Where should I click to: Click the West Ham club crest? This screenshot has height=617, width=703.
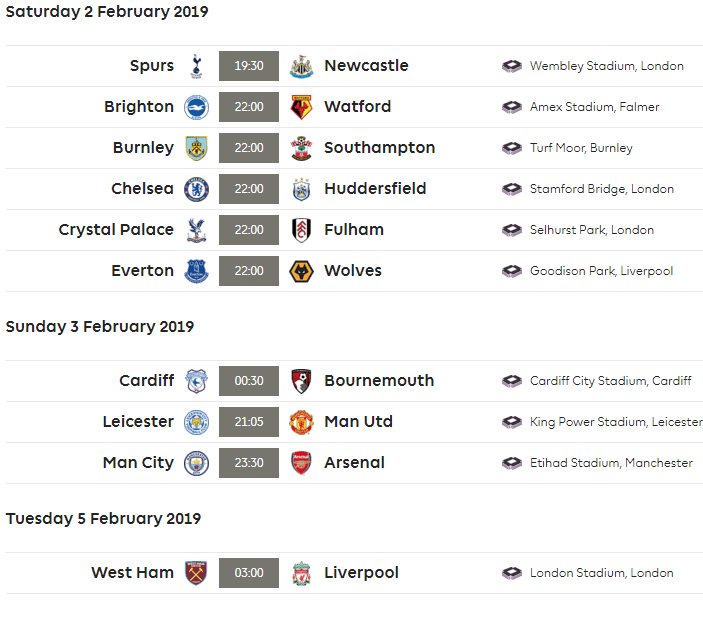tap(196, 573)
